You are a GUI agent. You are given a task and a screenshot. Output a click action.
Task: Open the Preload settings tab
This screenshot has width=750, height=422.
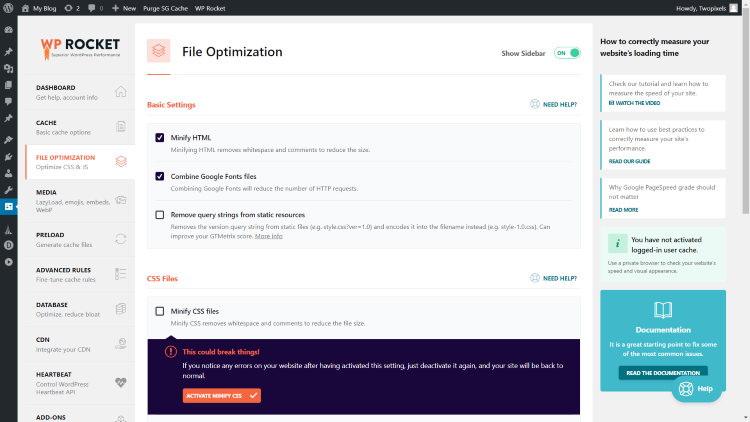click(x=80, y=240)
